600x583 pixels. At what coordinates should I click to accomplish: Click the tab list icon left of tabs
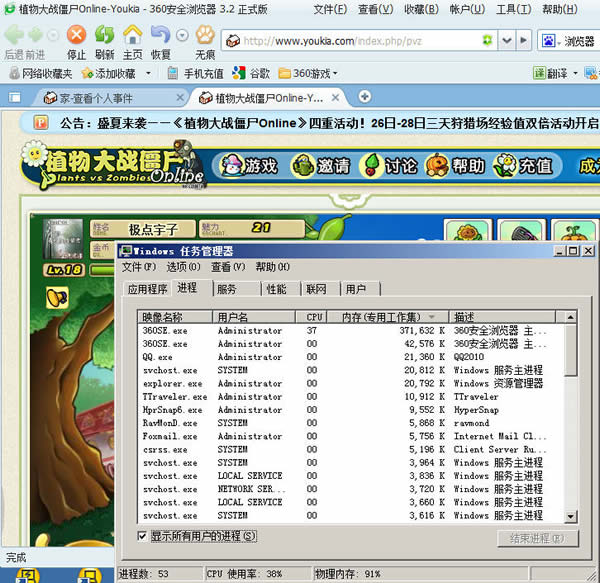point(15,97)
